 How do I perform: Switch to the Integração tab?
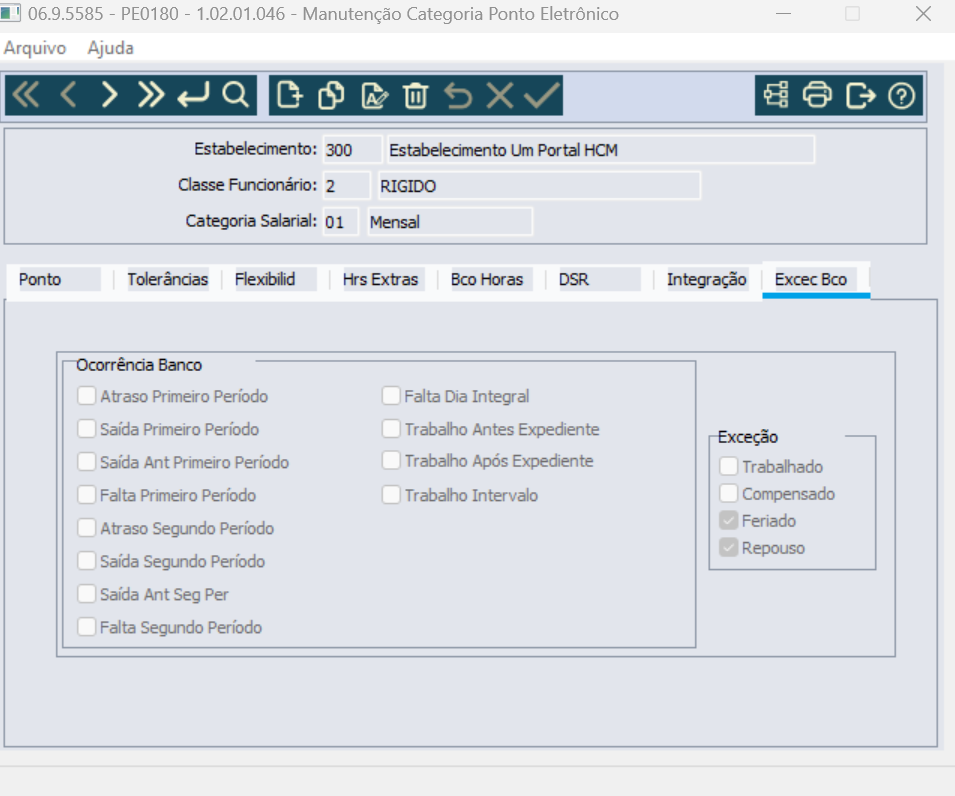[x=707, y=280]
